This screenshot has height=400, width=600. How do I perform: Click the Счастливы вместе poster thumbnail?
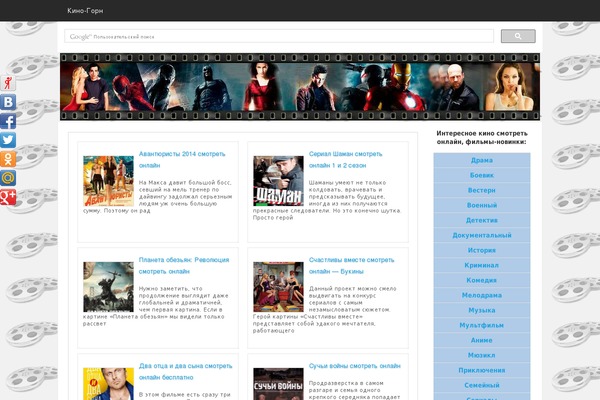(278, 287)
